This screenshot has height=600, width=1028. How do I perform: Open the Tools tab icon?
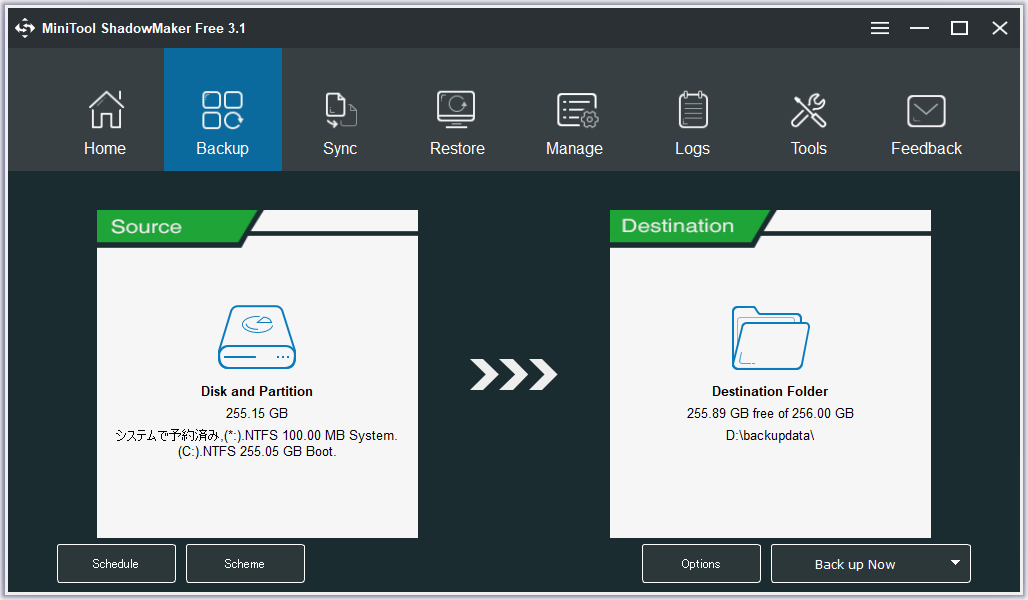pyautogui.click(x=808, y=110)
